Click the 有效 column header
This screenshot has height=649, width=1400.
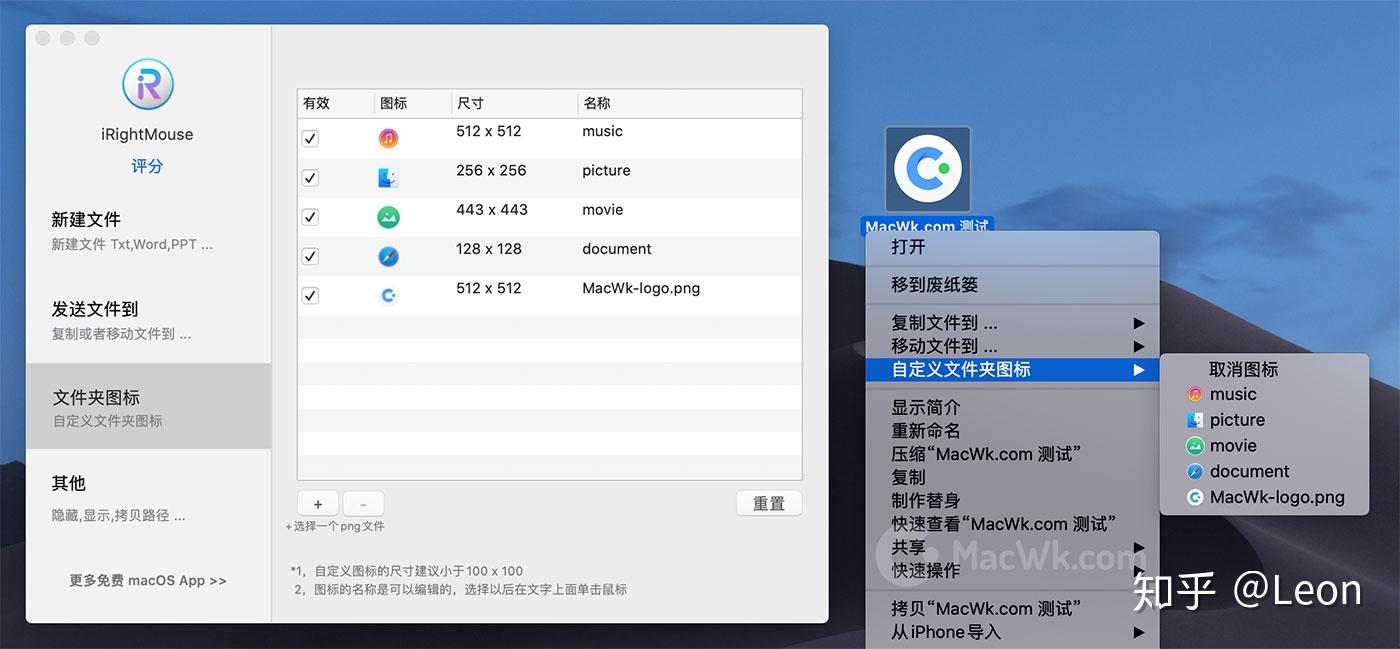coord(335,103)
